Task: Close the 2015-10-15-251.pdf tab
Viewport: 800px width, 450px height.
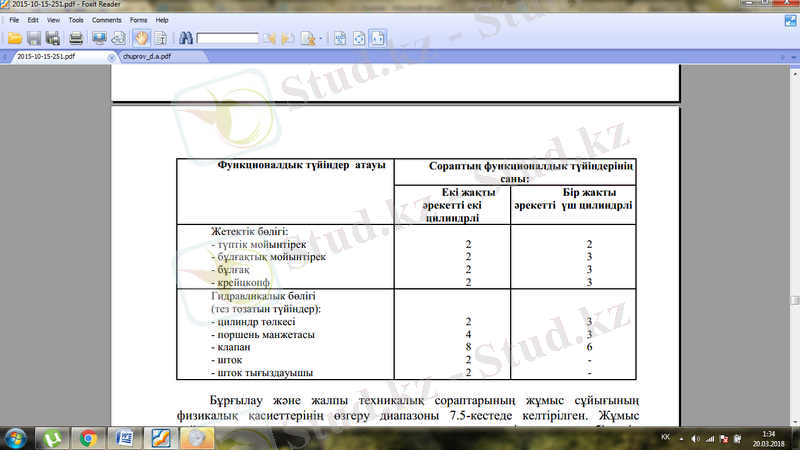Action: tap(111, 57)
